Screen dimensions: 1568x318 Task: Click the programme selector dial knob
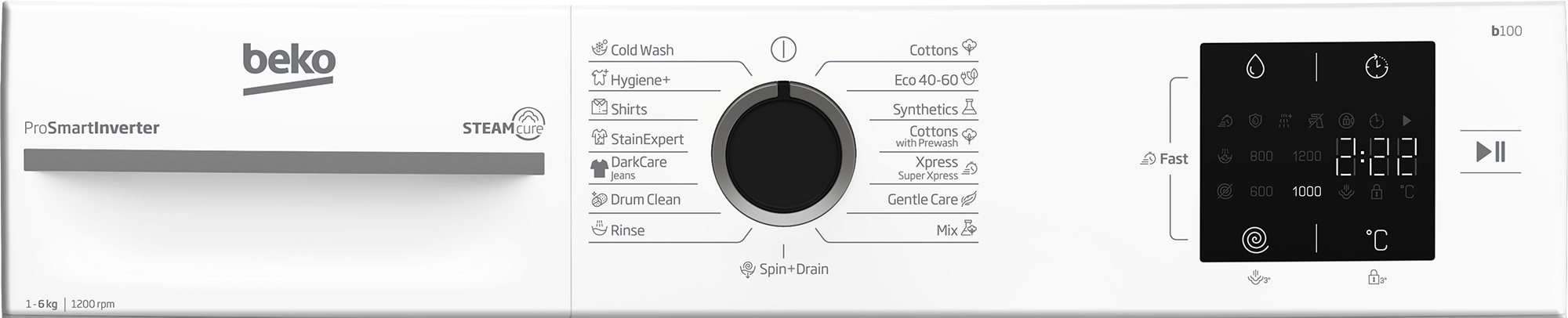click(x=783, y=153)
